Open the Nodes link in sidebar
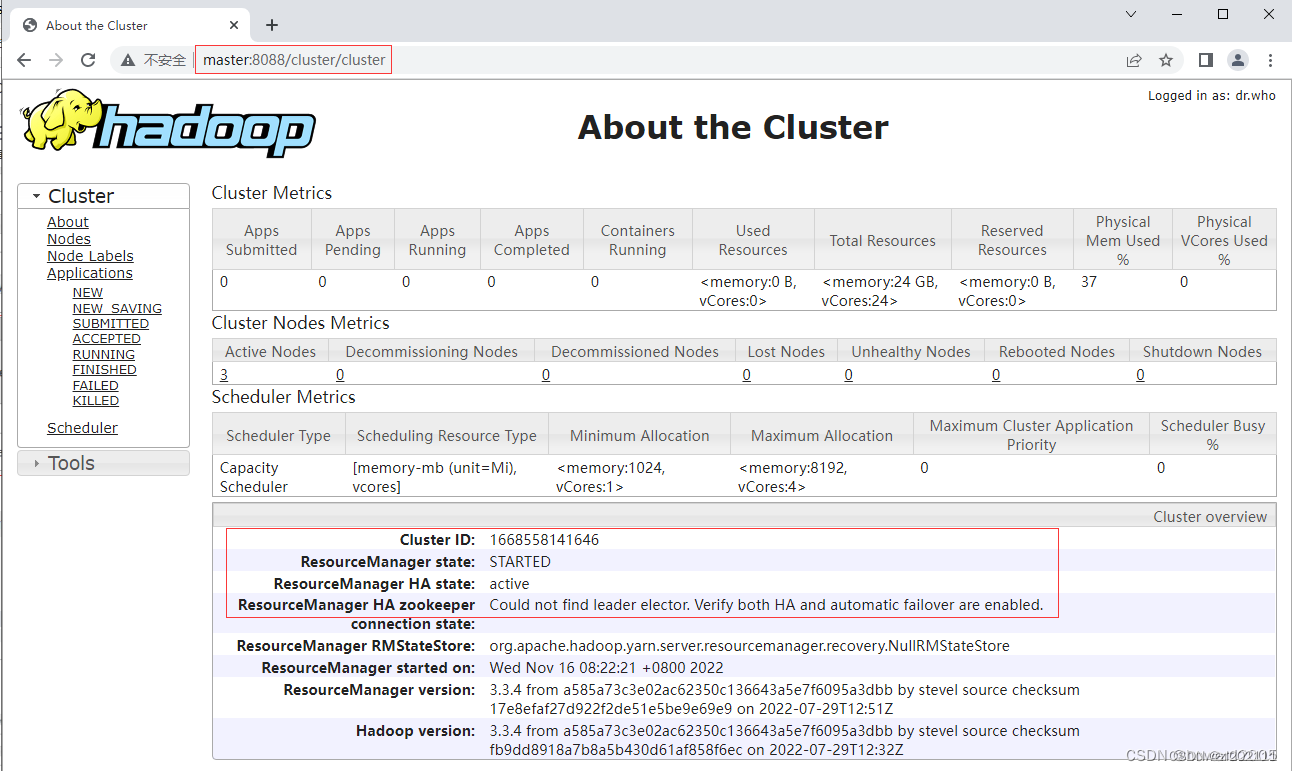The image size is (1292, 771). point(69,239)
